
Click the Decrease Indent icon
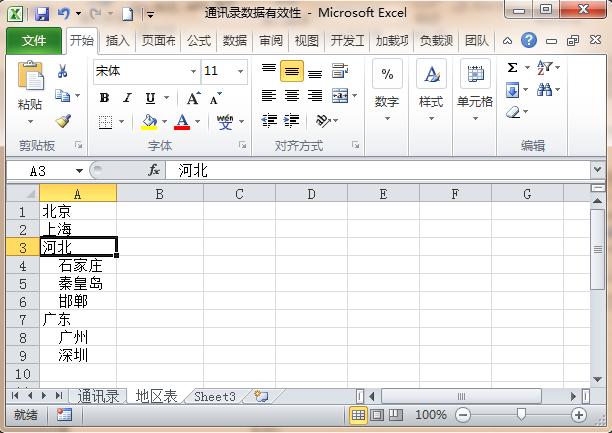coord(269,121)
